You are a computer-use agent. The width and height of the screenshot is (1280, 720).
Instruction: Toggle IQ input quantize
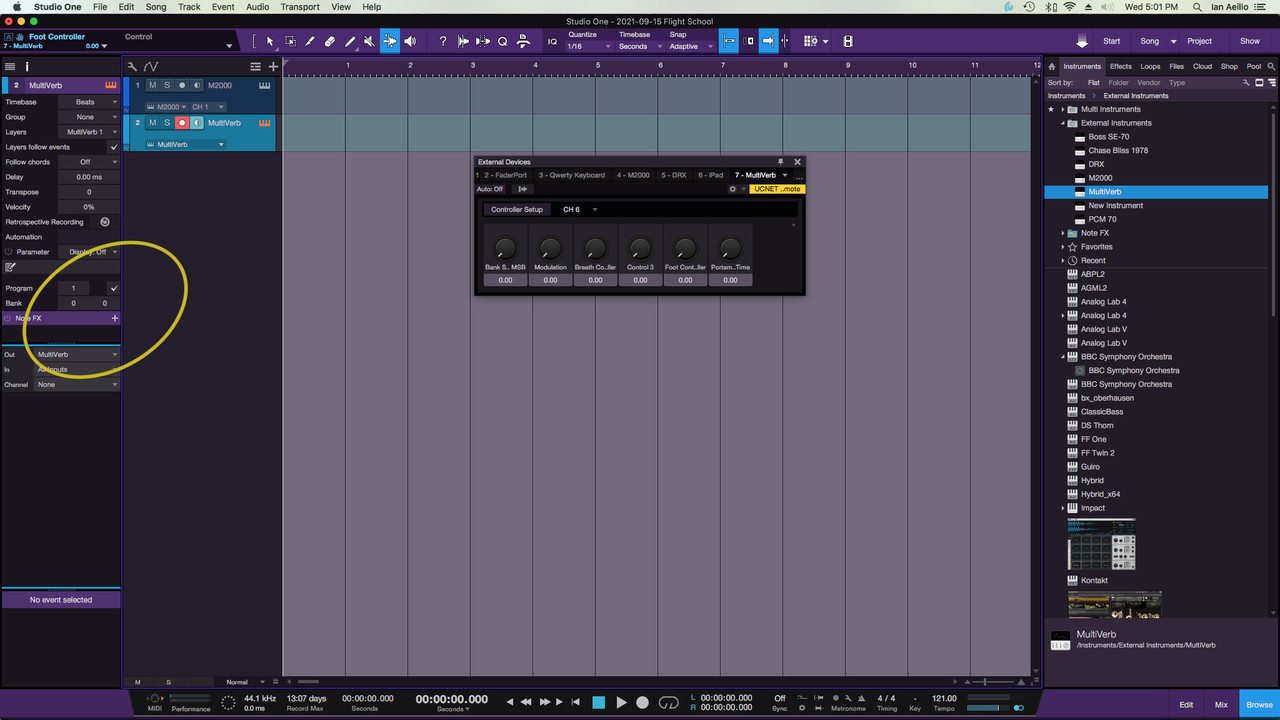point(552,41)
